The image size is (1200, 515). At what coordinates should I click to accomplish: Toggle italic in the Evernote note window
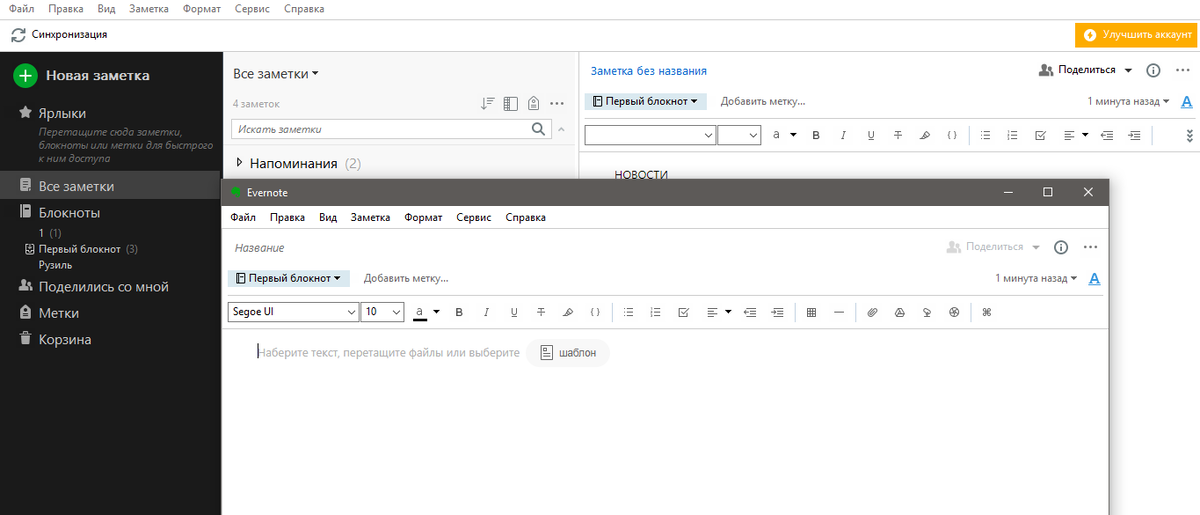487,312
